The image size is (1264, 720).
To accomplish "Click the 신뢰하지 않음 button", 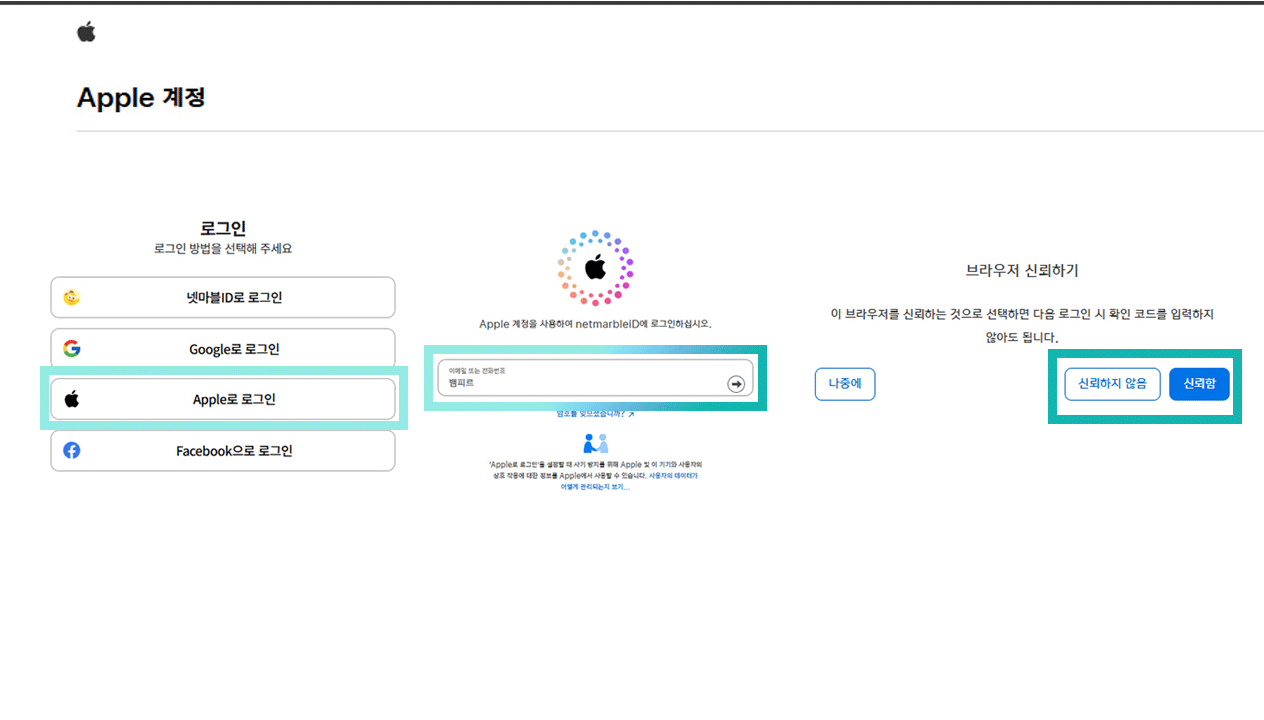I will [1111, 383].
